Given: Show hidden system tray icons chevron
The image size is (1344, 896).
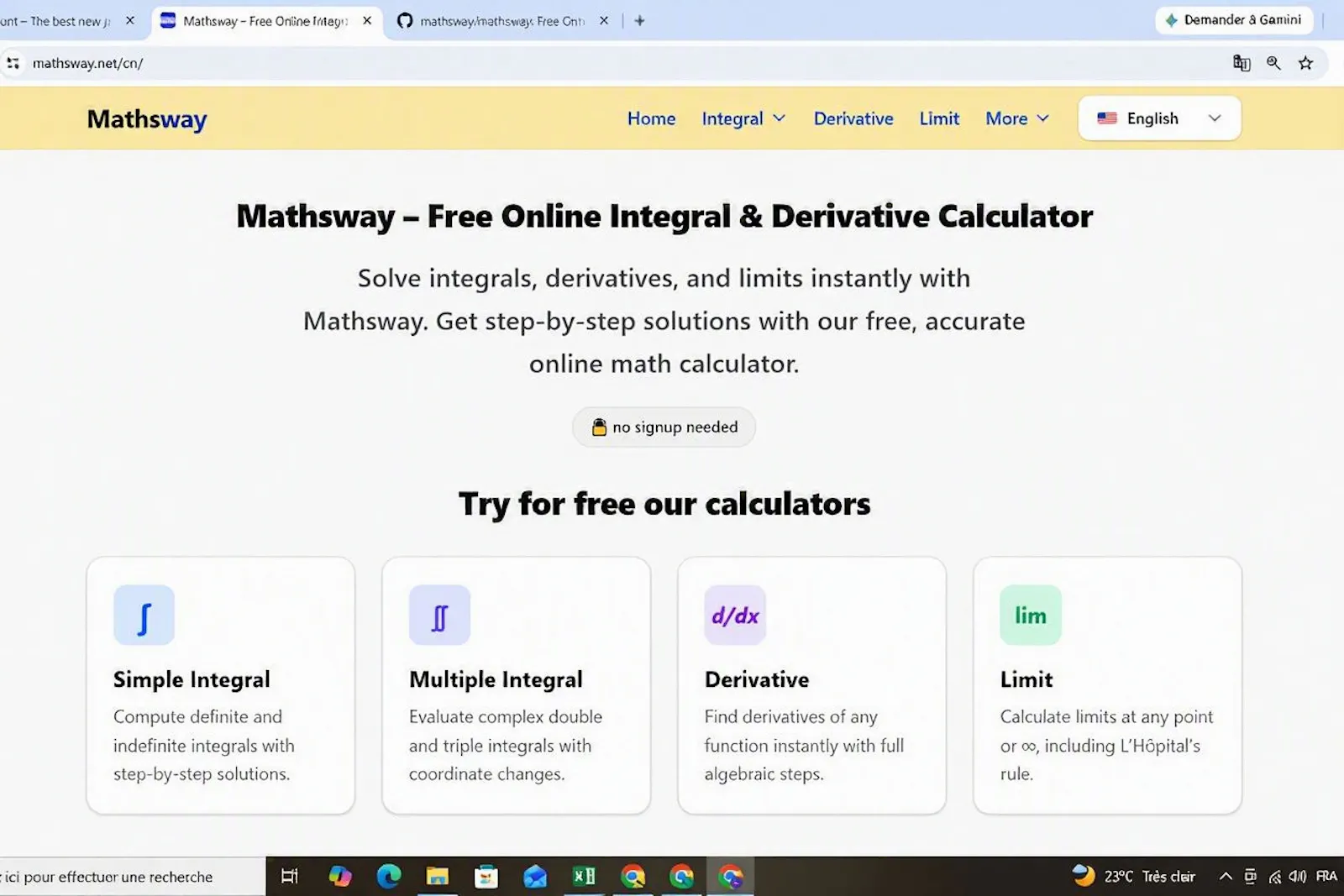Looking at the screenshot, I should (x=1226, y=877).
